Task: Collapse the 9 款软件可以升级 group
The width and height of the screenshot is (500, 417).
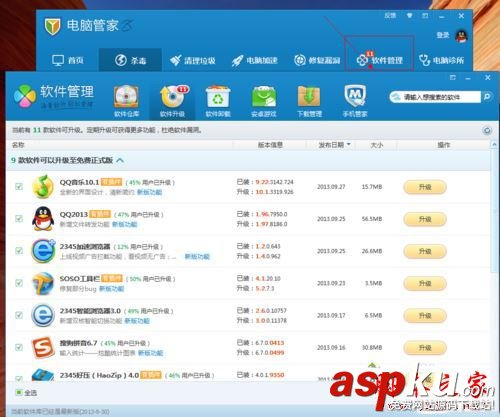Action: click(x=120, y=160)
